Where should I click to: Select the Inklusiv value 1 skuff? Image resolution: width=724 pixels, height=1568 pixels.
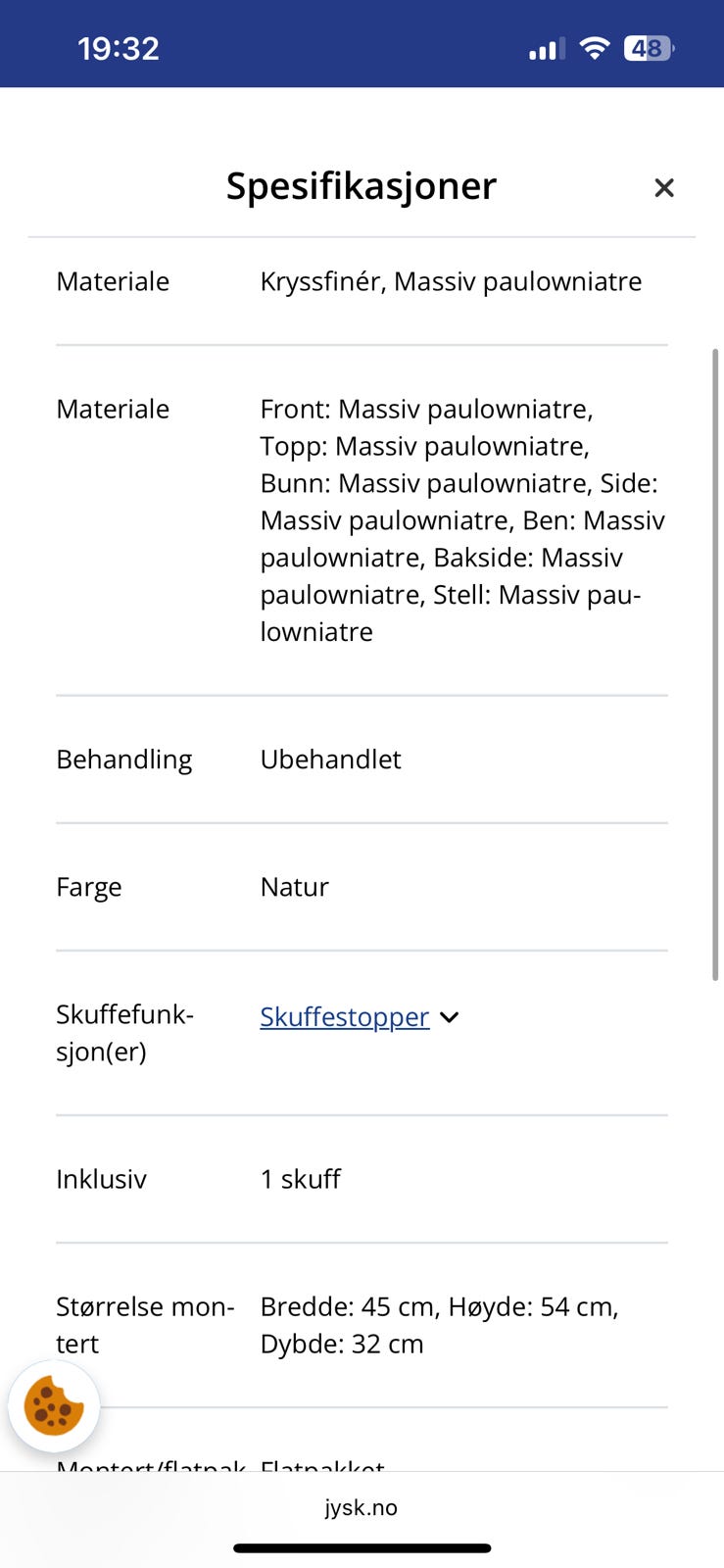(x=300, y=1179)
